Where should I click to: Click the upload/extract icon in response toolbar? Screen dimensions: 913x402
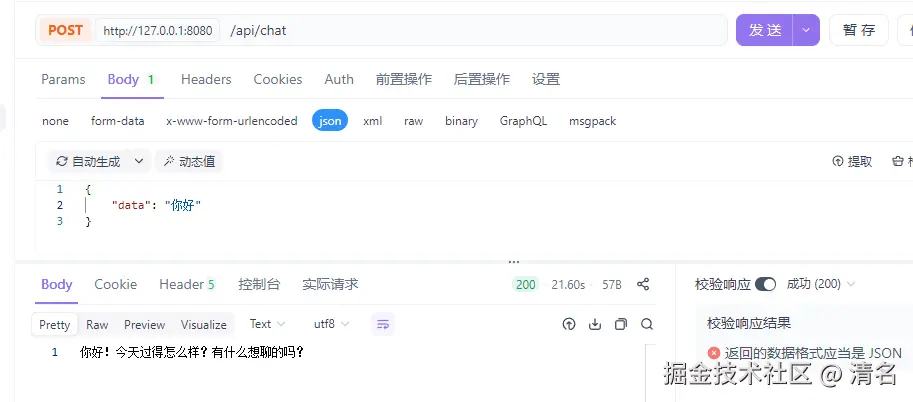tap(569, 325)
